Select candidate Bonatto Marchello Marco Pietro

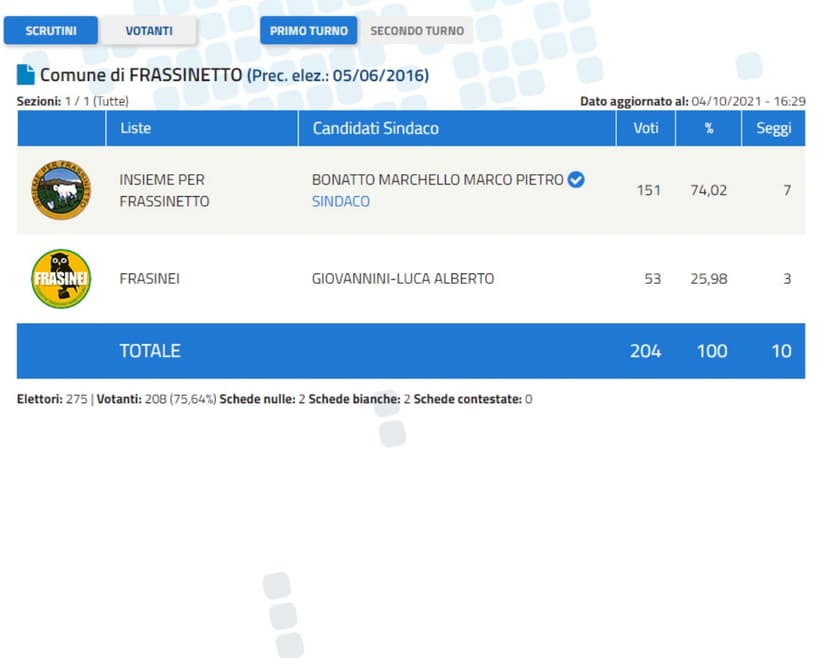(x=437, y=180)
